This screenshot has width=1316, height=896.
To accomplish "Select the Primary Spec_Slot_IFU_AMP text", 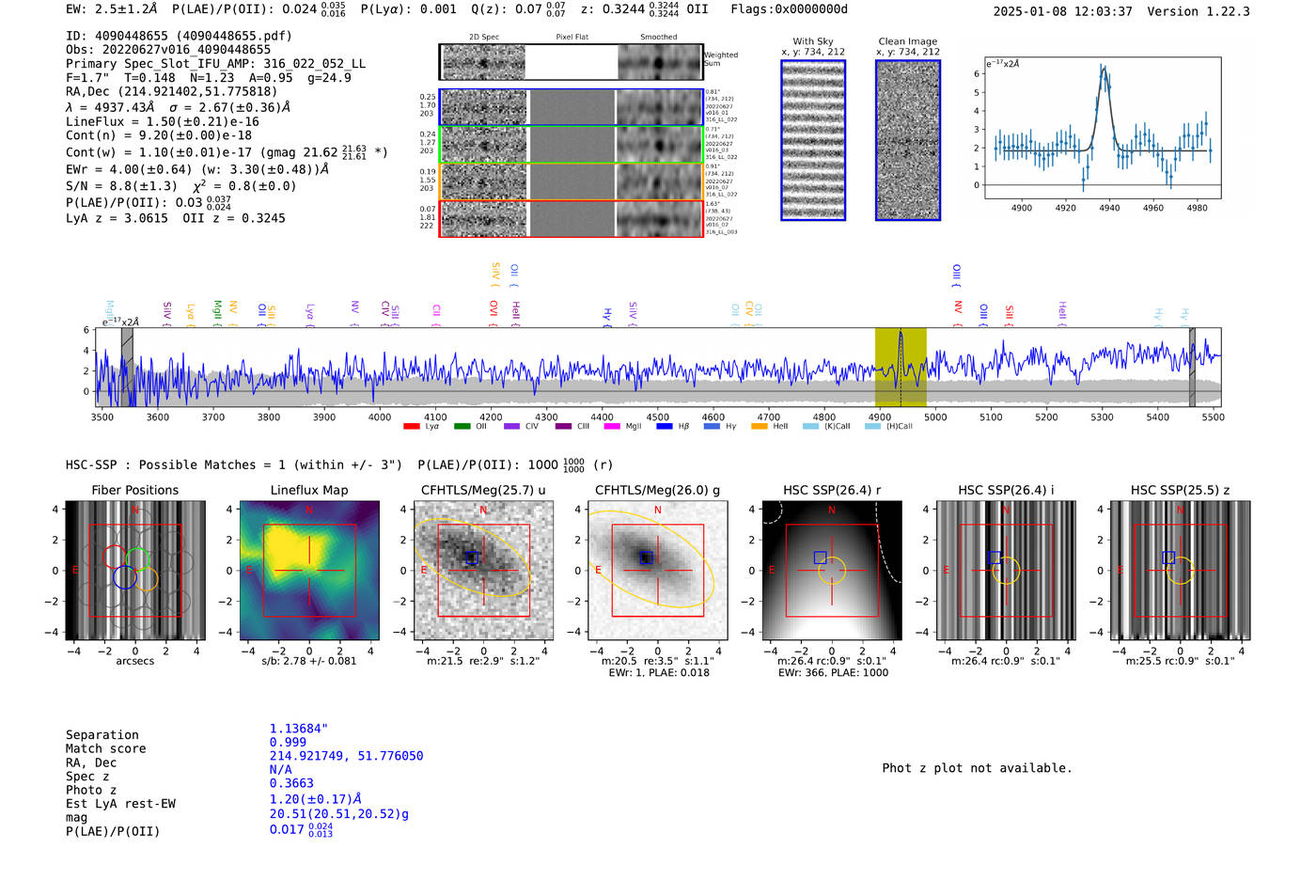I will tap(215, 64).
